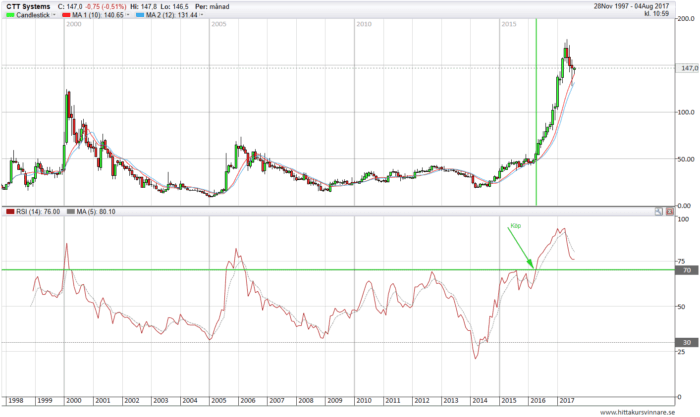This screenshot has height=417, width=700.
Task: Click the '28Nov 1997 - 04Aug 2017' date range
Action: tap(631, 6)
